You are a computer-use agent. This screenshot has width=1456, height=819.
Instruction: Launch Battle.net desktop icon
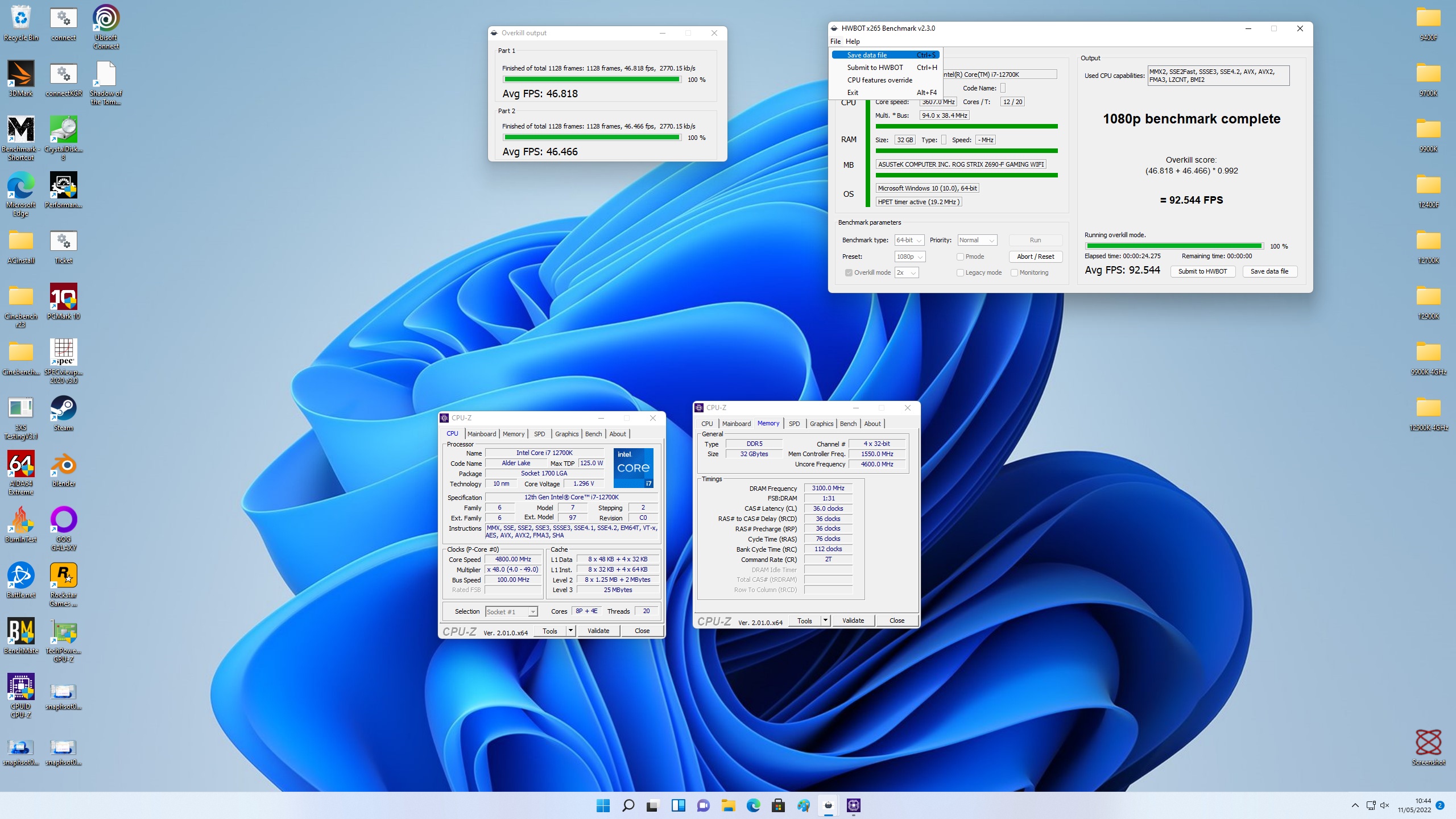(21, 581)
